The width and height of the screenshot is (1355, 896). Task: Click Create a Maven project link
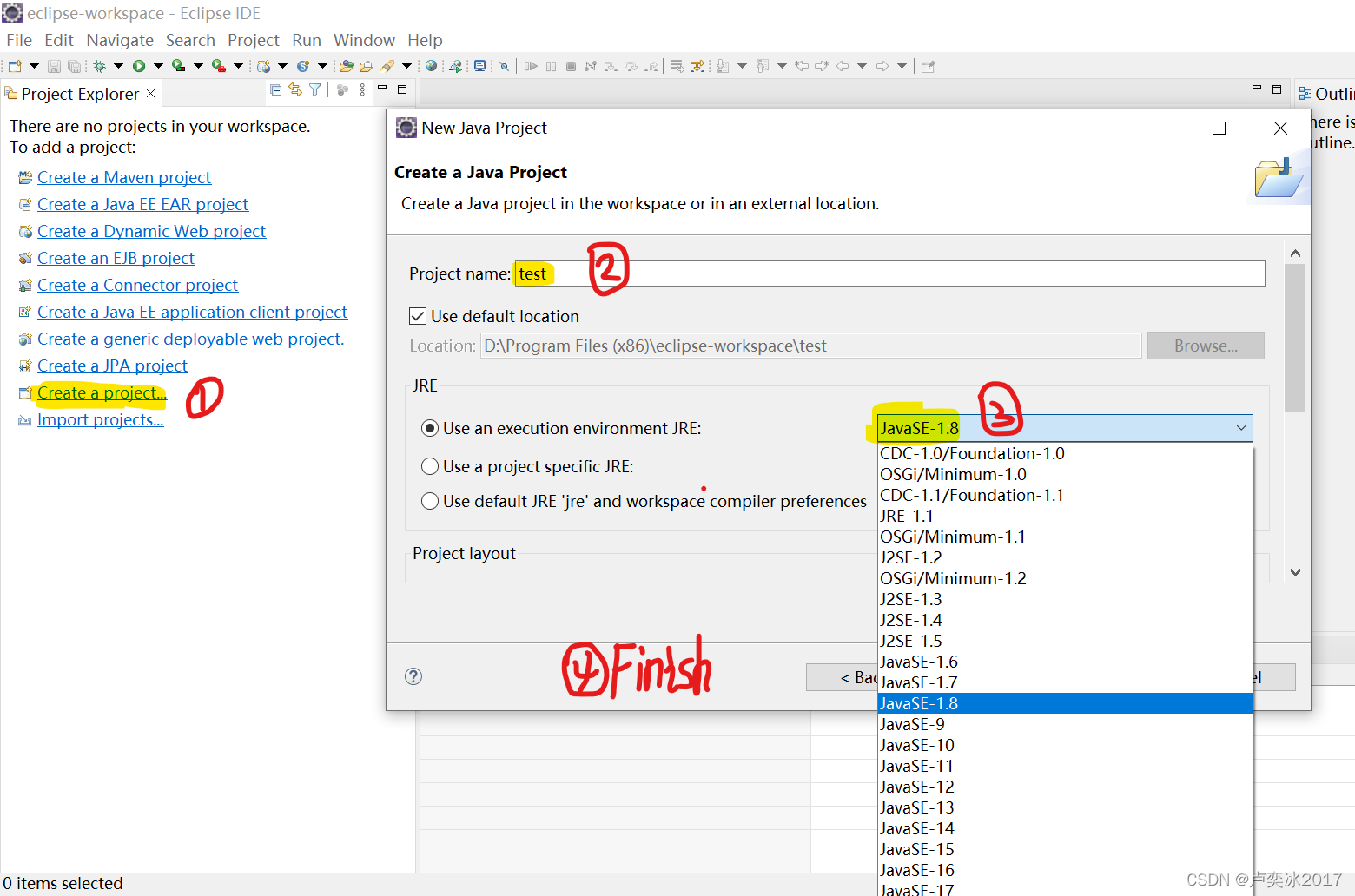pyautogui.click(x=124, y=177)
